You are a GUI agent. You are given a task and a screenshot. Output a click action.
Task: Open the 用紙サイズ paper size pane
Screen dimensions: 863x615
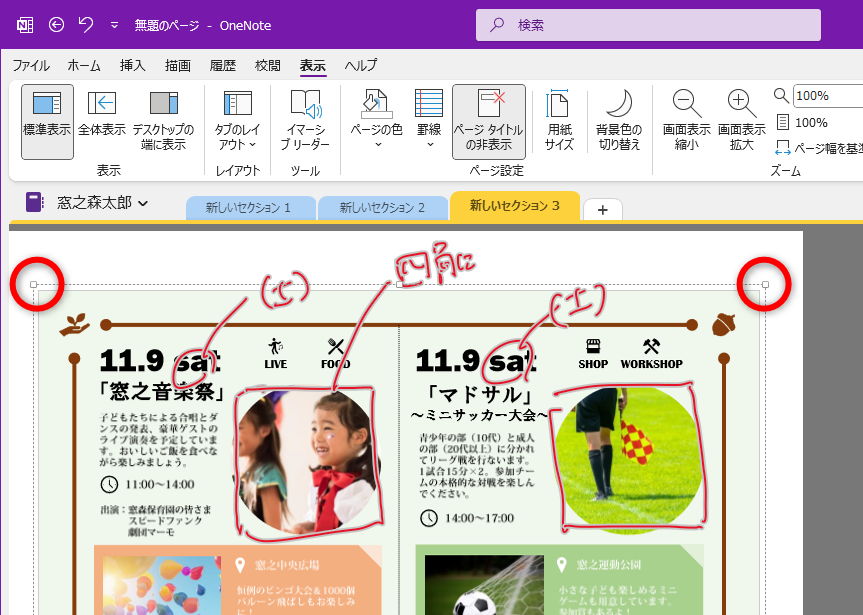(x=558, y=115)
